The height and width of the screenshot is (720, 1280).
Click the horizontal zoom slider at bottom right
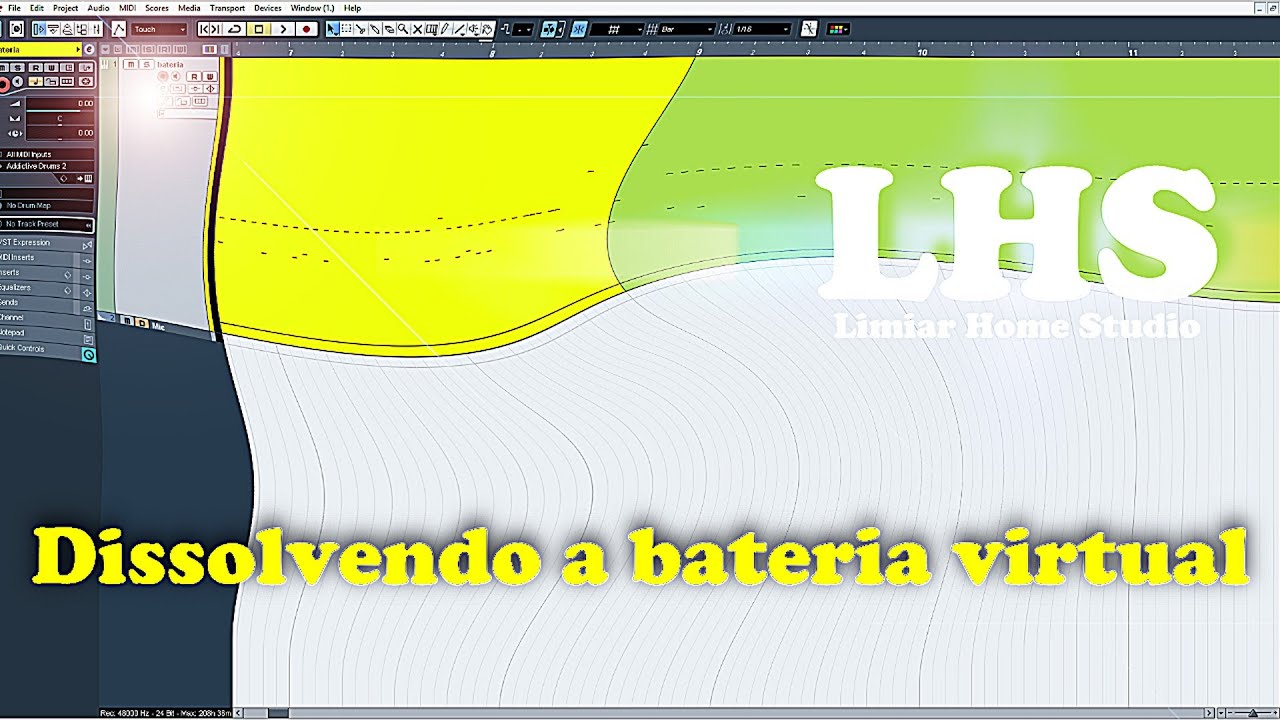pos(1252,713)
